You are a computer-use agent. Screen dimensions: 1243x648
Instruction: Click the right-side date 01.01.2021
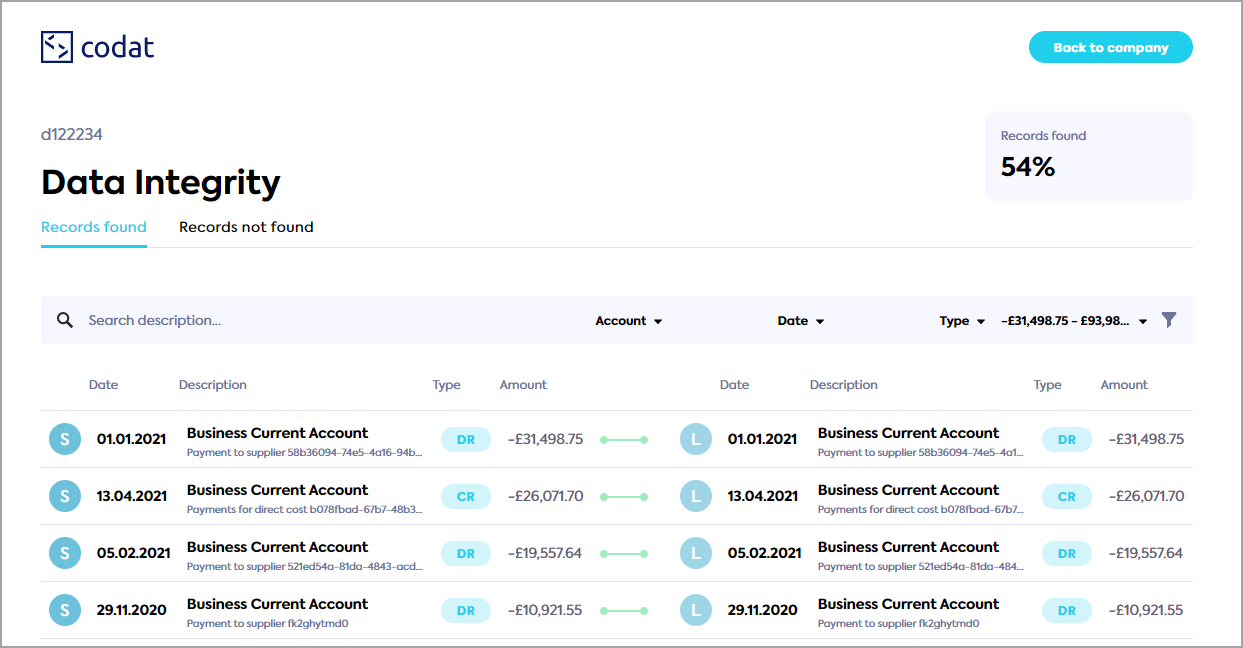click(763, 440)
